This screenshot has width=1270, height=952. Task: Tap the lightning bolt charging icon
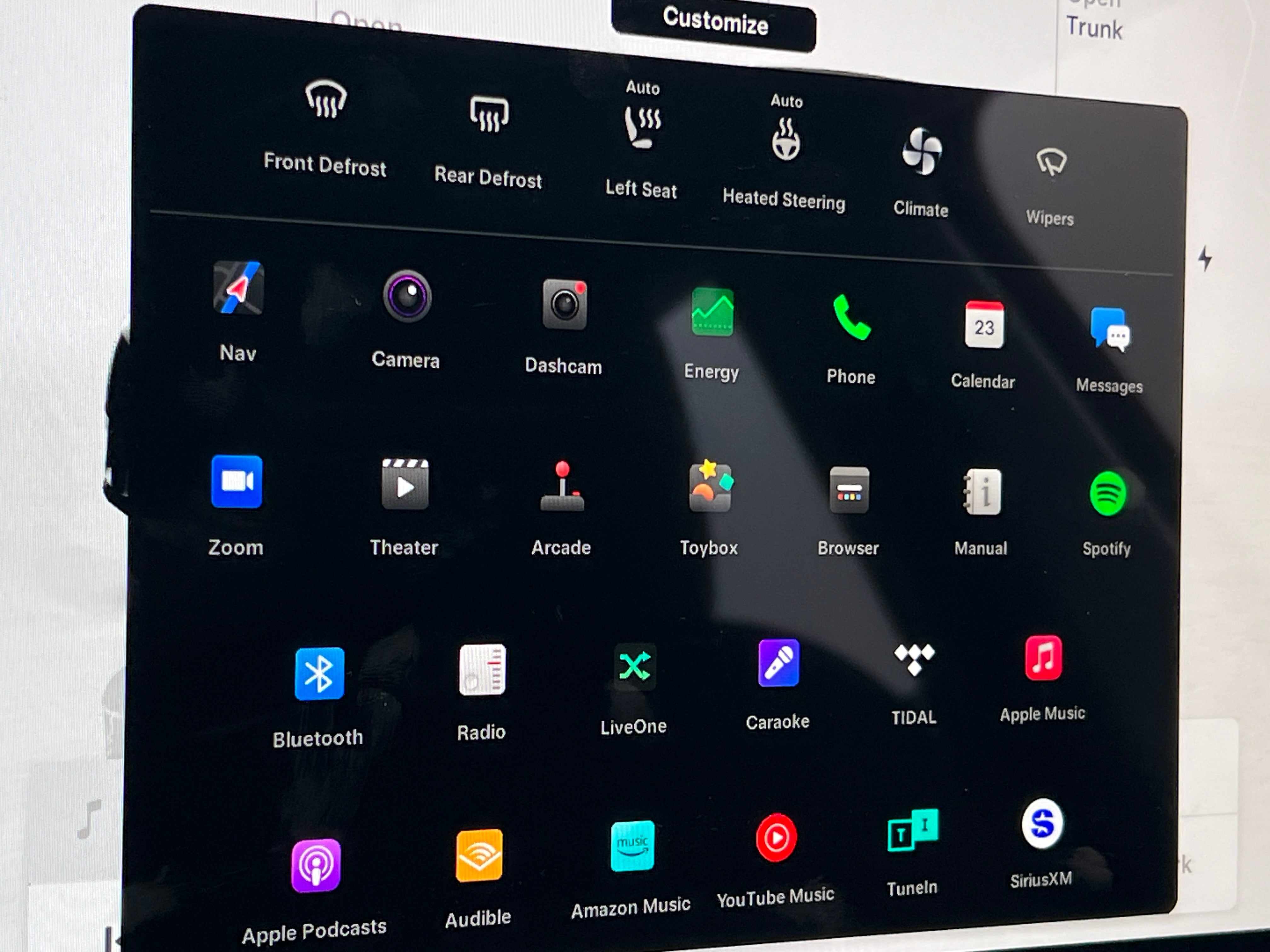click(1205, 258)
